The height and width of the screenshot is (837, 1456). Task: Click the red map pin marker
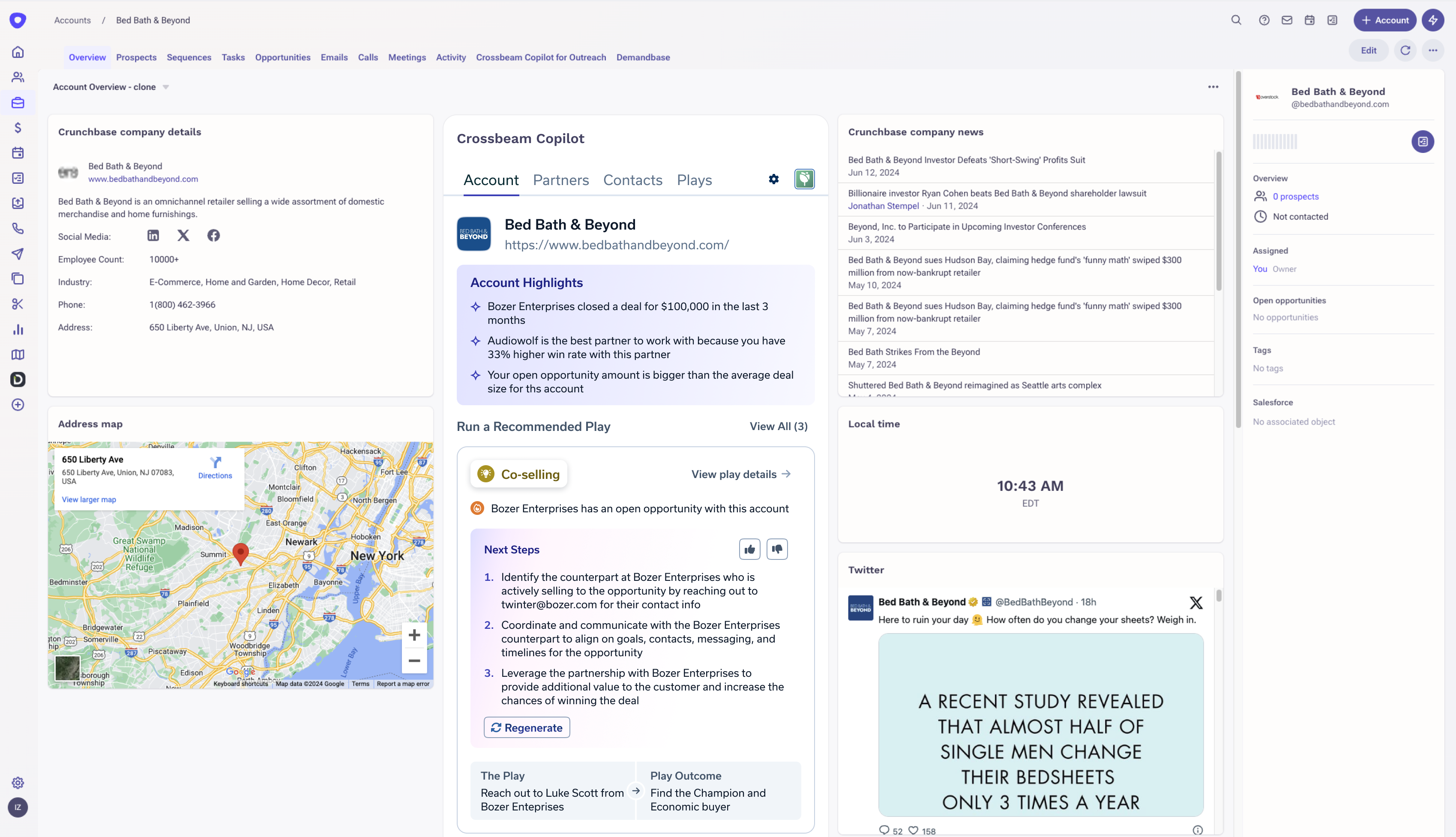[240, 554]
